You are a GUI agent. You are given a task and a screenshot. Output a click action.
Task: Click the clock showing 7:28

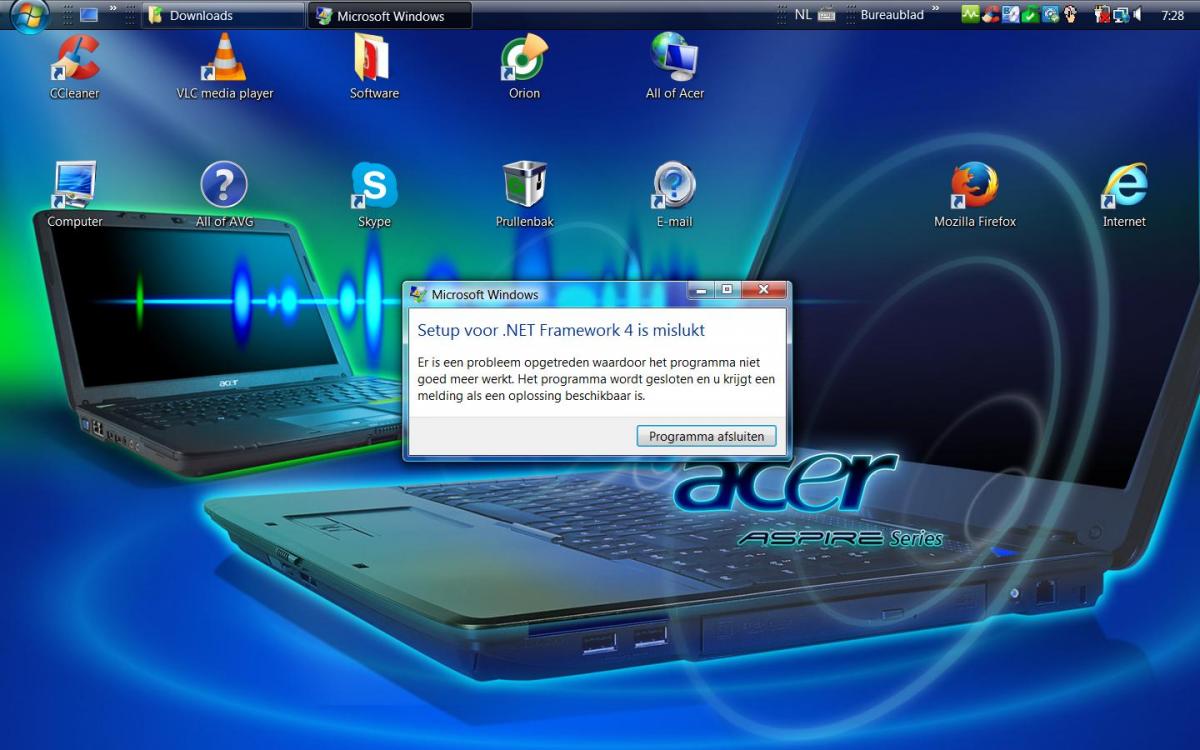coord(1173,16)
